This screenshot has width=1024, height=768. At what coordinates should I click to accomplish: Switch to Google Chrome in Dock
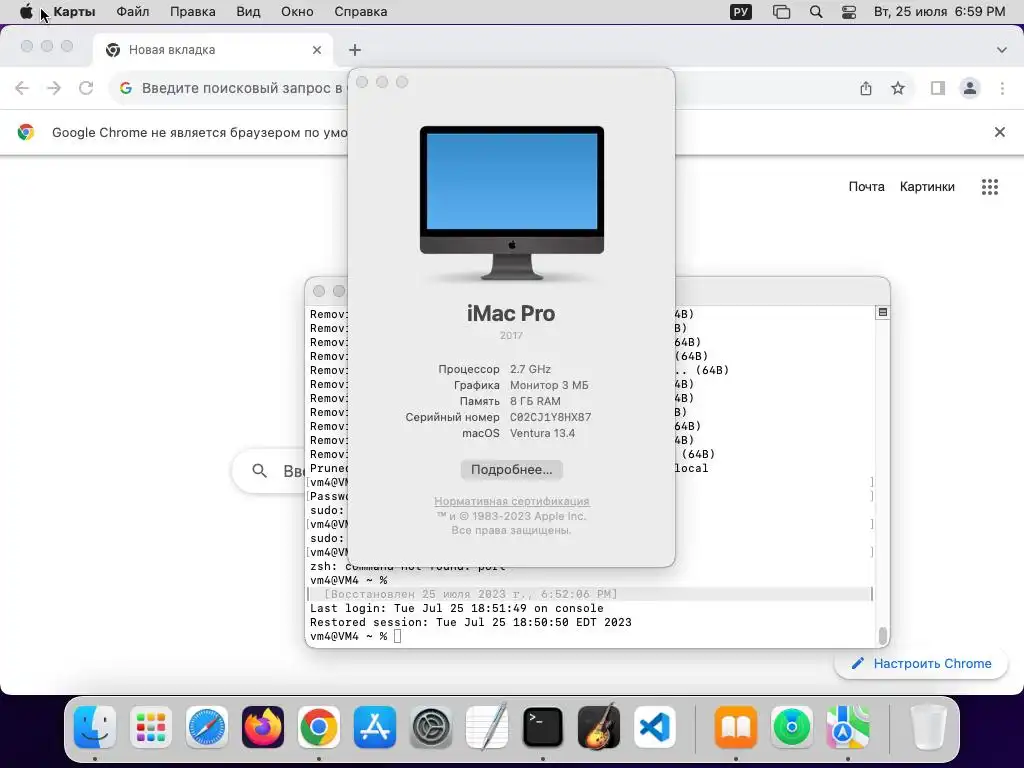point(319,727)
